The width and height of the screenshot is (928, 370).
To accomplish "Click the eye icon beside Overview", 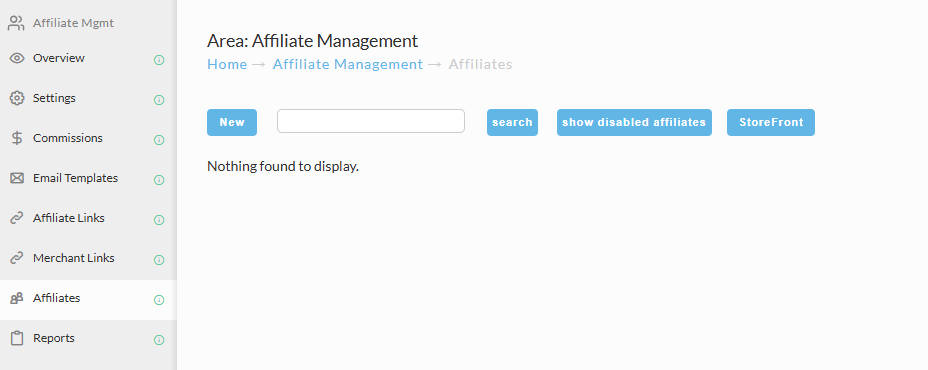I will [x=17, y=58].
